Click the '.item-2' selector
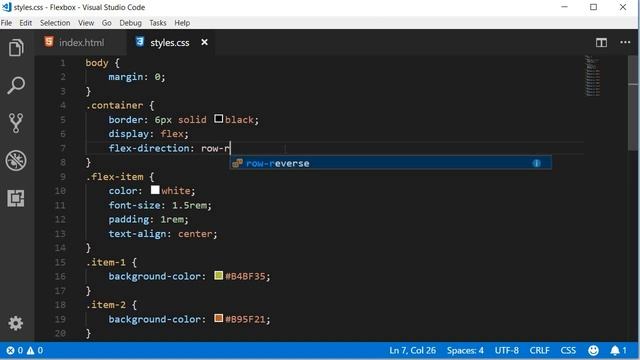Viewport: 640px width, 360px height. click(x=106, y=305)
